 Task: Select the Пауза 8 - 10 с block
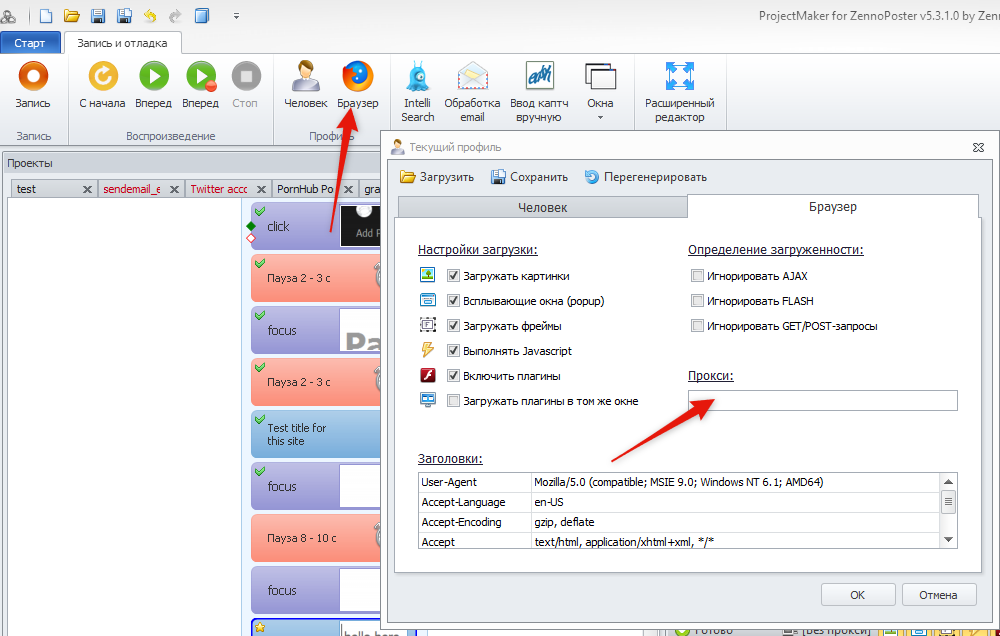[x=316, y=538]
